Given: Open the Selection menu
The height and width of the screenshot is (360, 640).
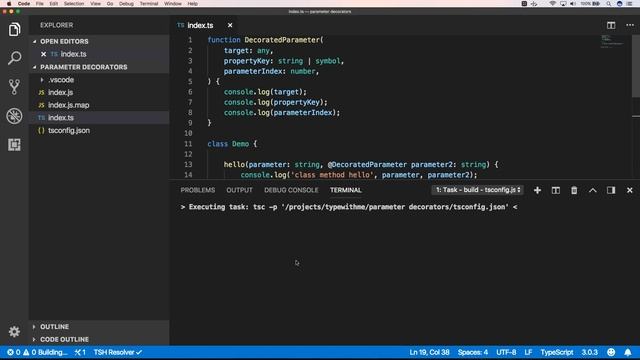Looking at the screenshot, I should (74, 4).
